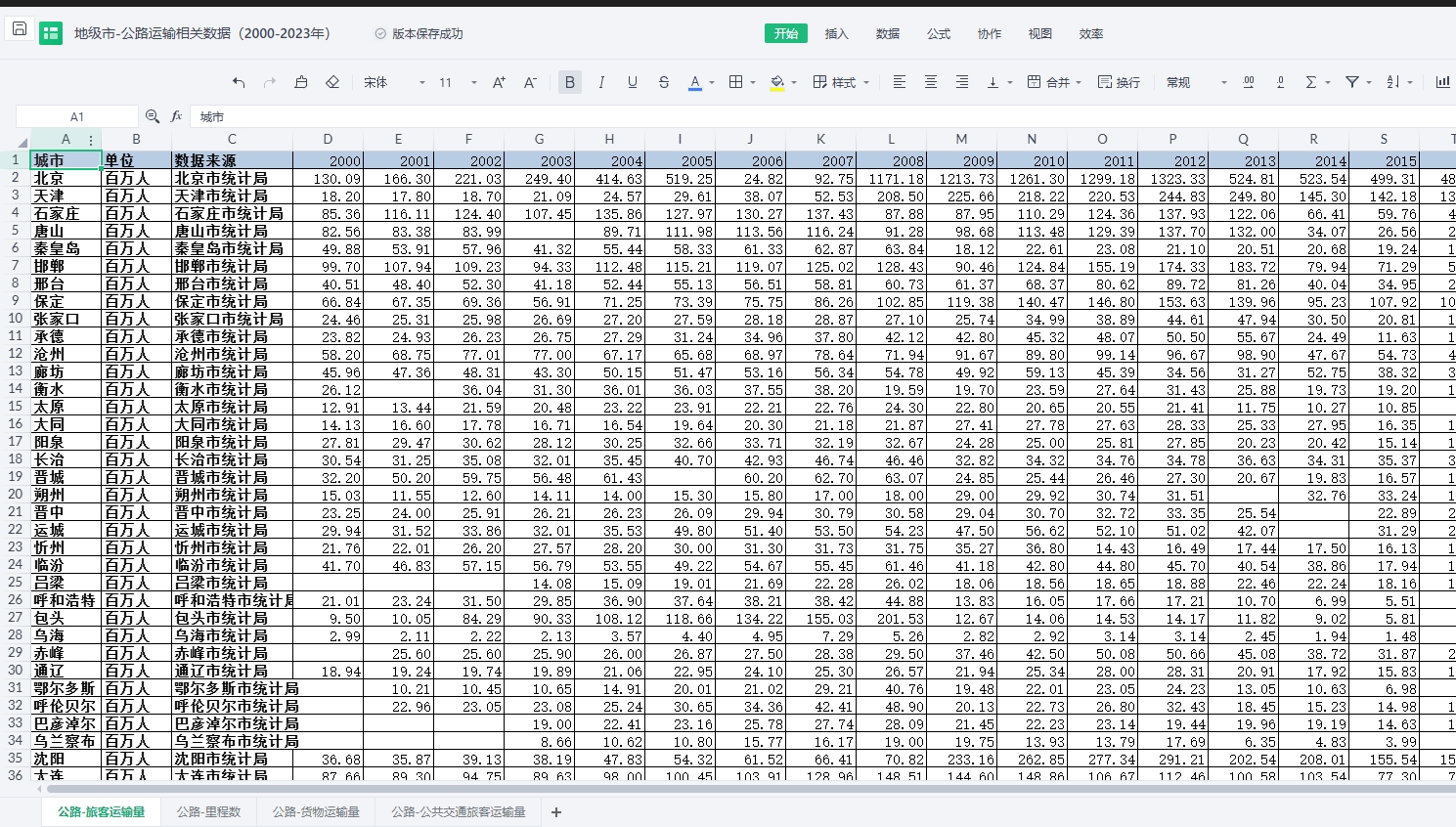Image resolution: width=1456 pixels, height=827 pixels.
Task: Toggle bold formatting
Action: coord(570,82)
